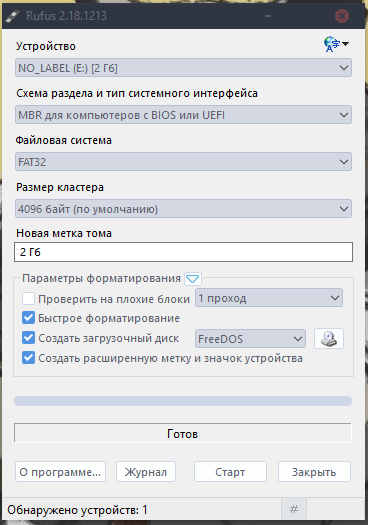Click the hash (#) checksum button
Viewport: 368px width, 525px height.
click(294, 509)
